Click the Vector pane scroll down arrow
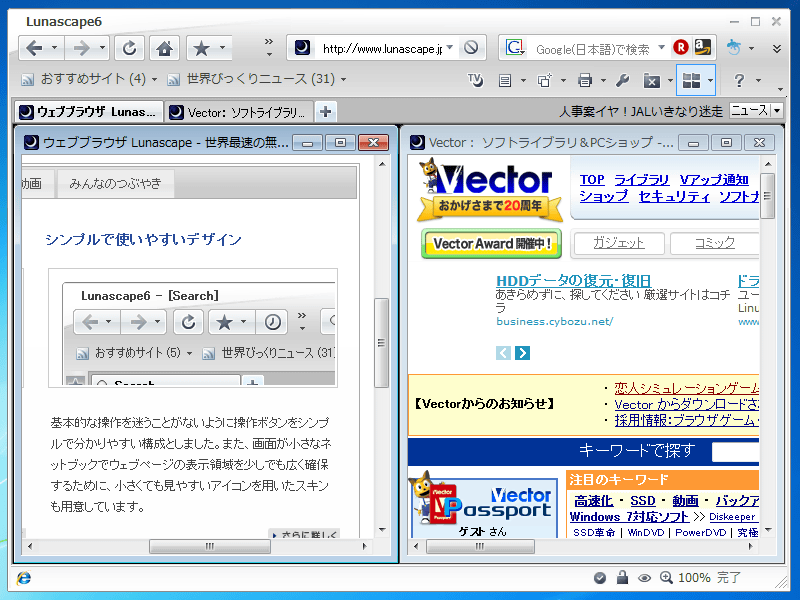 [768, 530]
